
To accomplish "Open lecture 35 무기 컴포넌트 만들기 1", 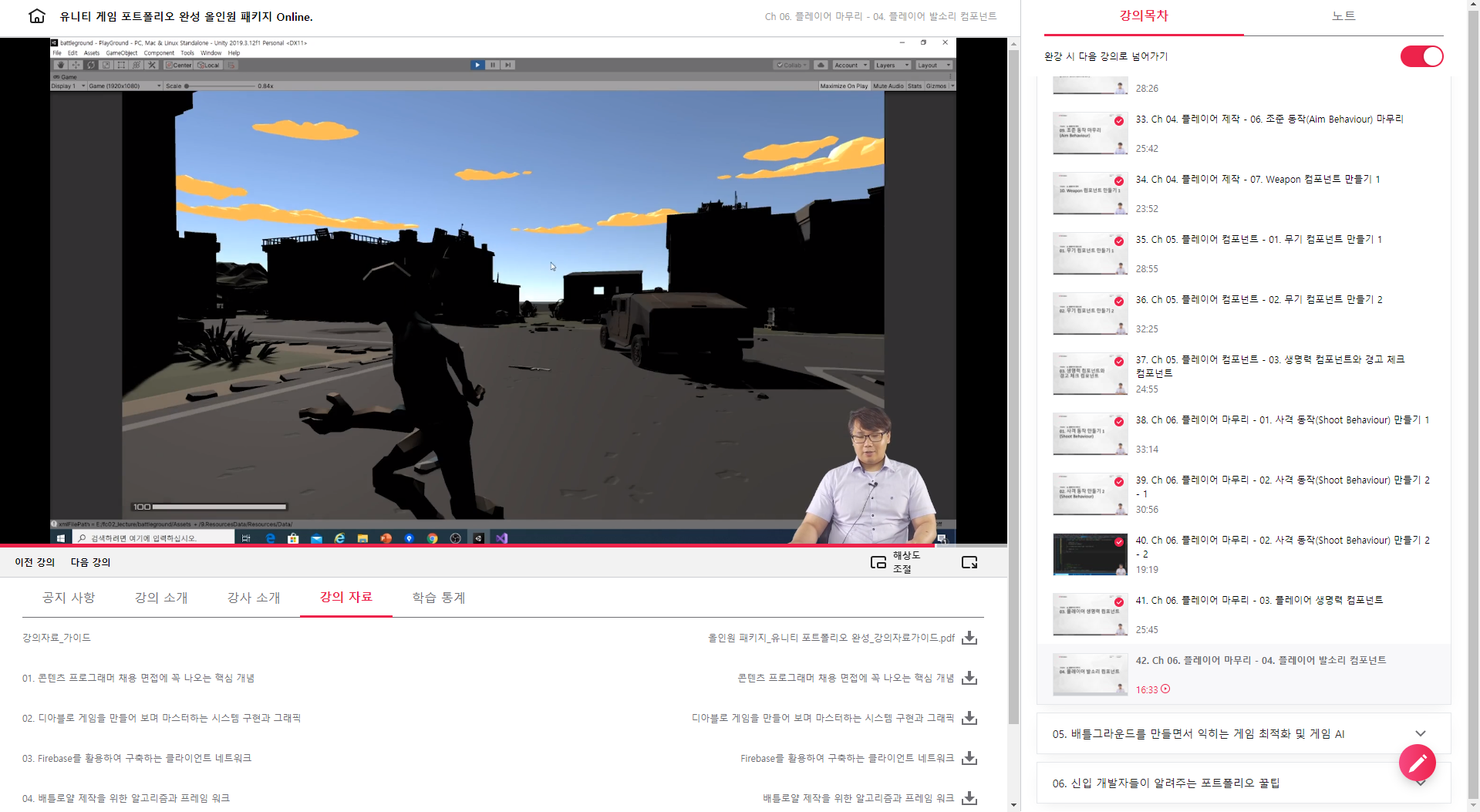I will pyautogui.click(x=1243, y=253).
